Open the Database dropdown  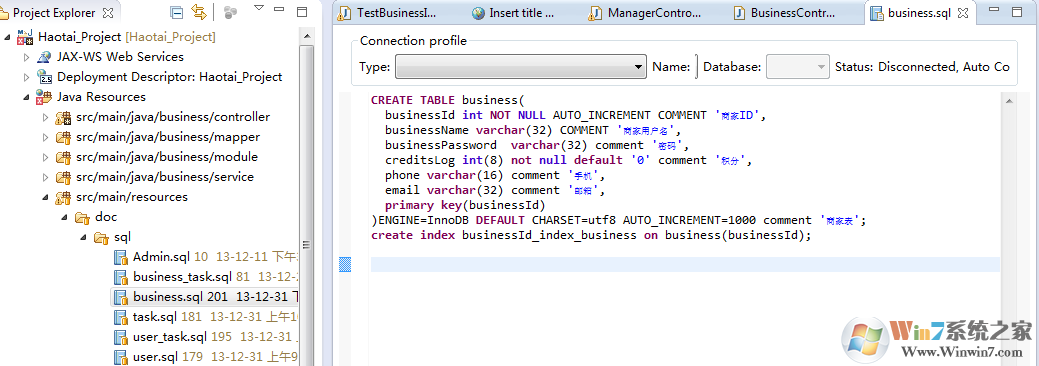(798, 67)
